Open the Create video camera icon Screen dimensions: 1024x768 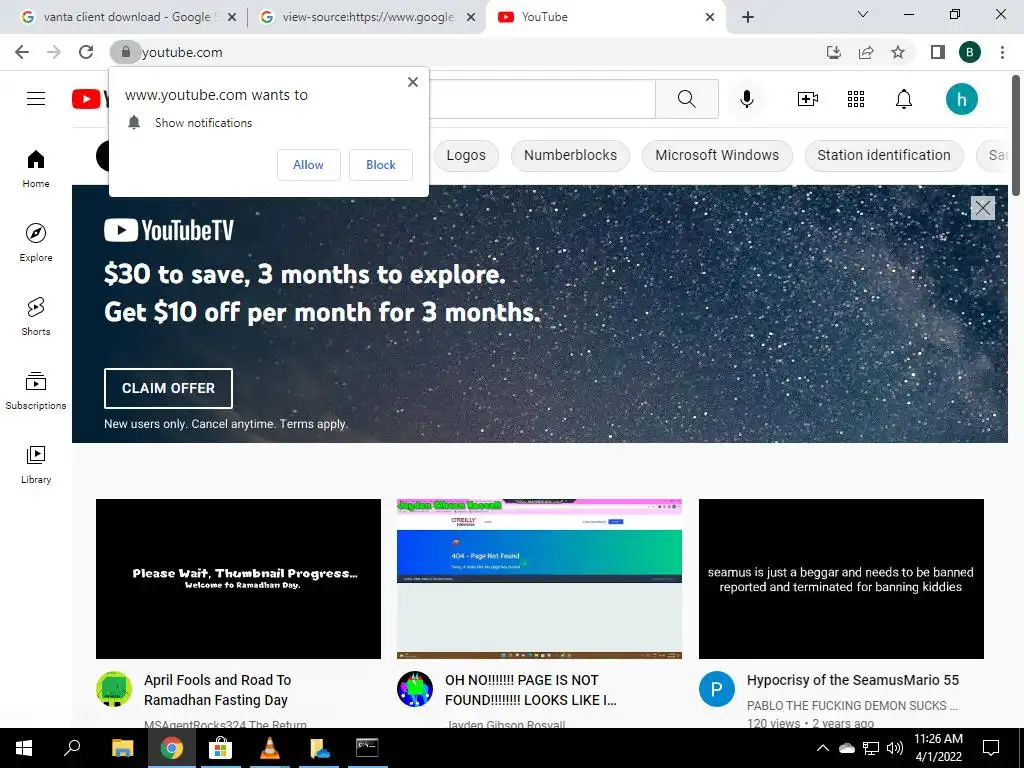808,99
